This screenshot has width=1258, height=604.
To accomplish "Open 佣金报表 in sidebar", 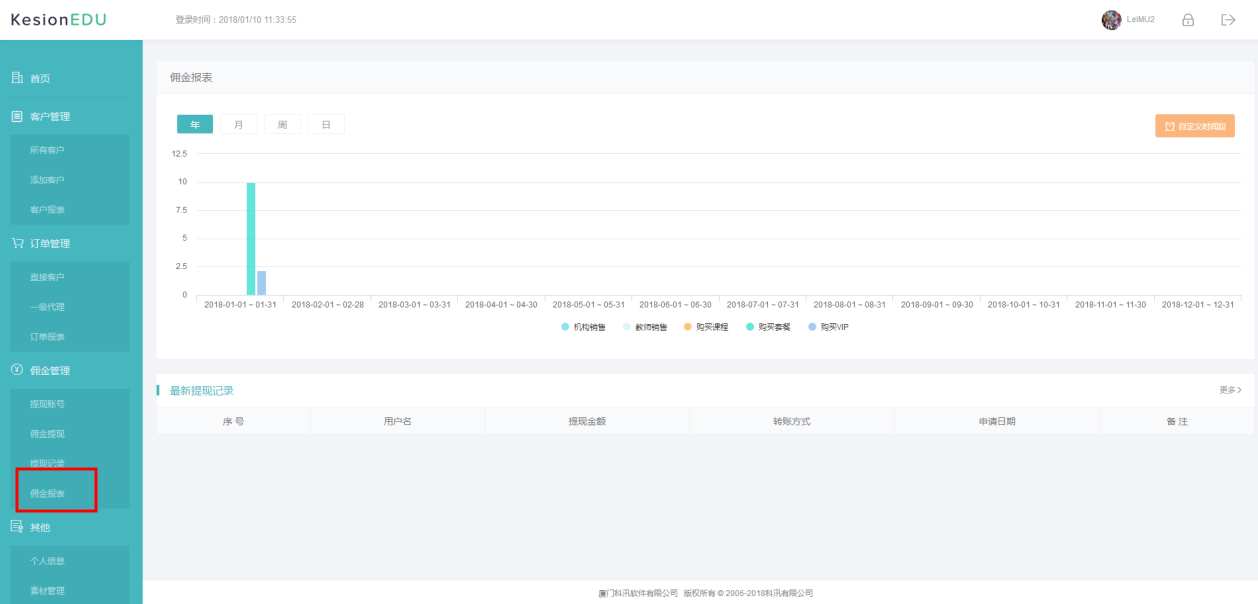I will pyautogui.click(x=48, y=493).
